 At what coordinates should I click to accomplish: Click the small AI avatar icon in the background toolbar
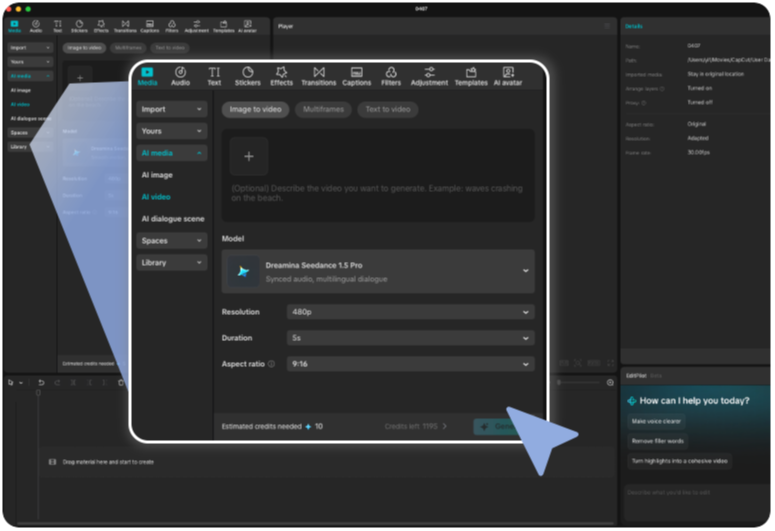click(x=248, y=26)
